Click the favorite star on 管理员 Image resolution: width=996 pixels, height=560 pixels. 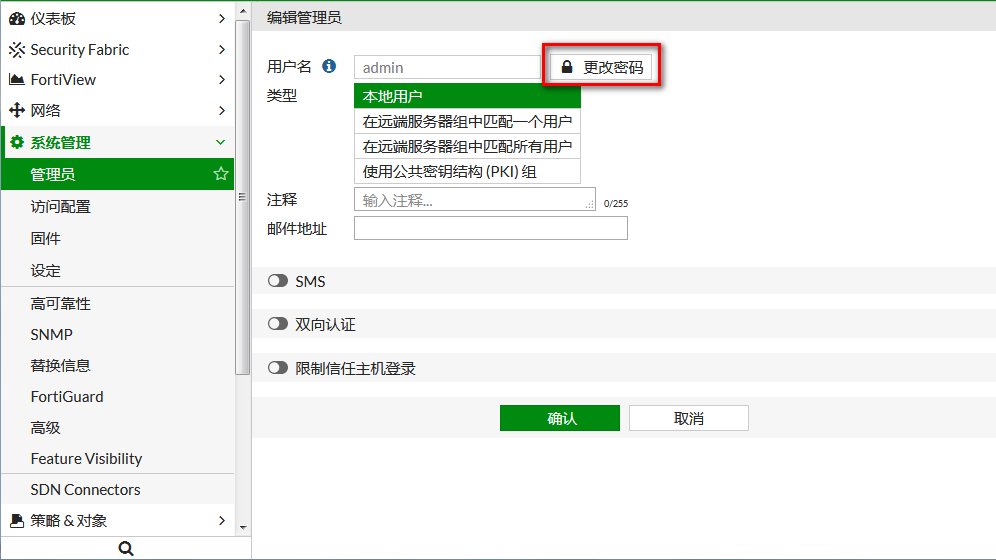(221, 175)
